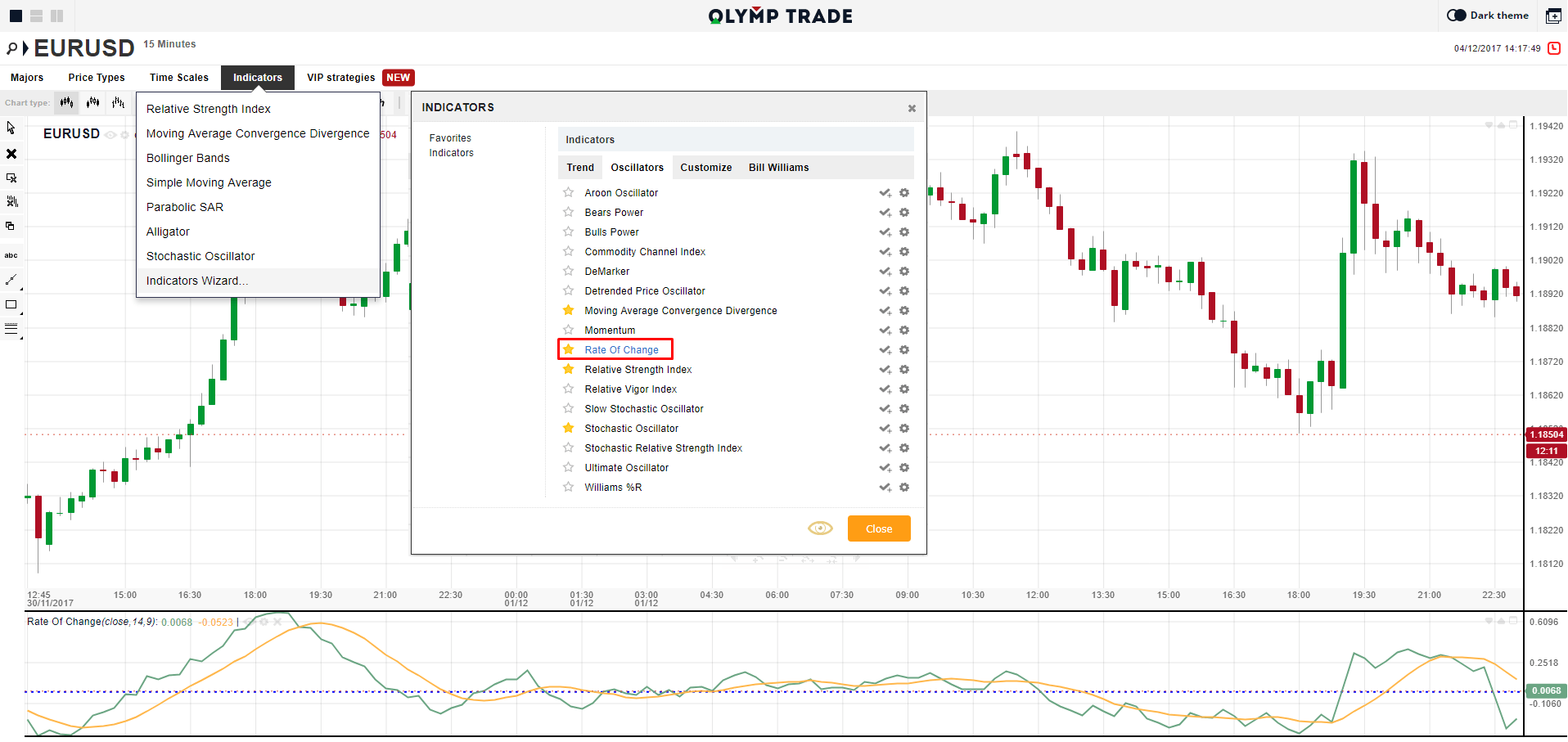Select single chart layout icon
Viewport: 1568px width, 742px height.
(16, 16)
